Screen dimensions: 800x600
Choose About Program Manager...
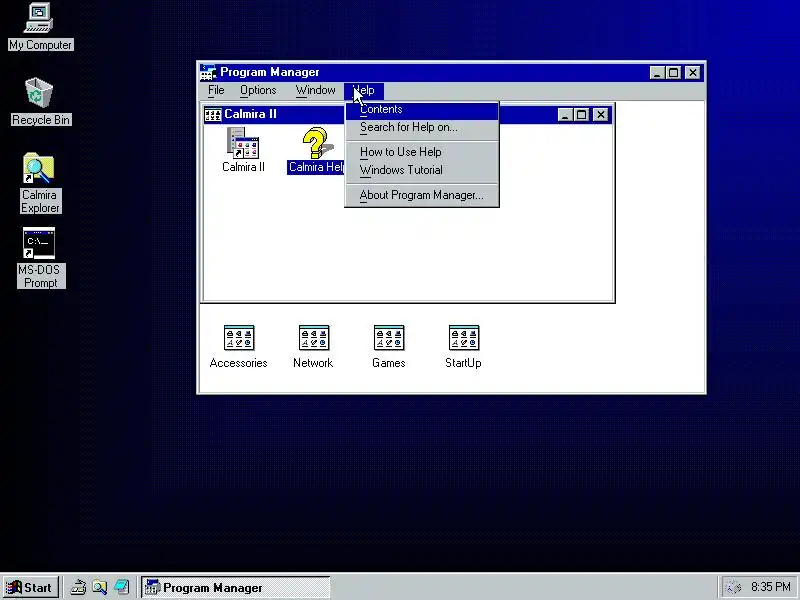(x=422, y=195)
